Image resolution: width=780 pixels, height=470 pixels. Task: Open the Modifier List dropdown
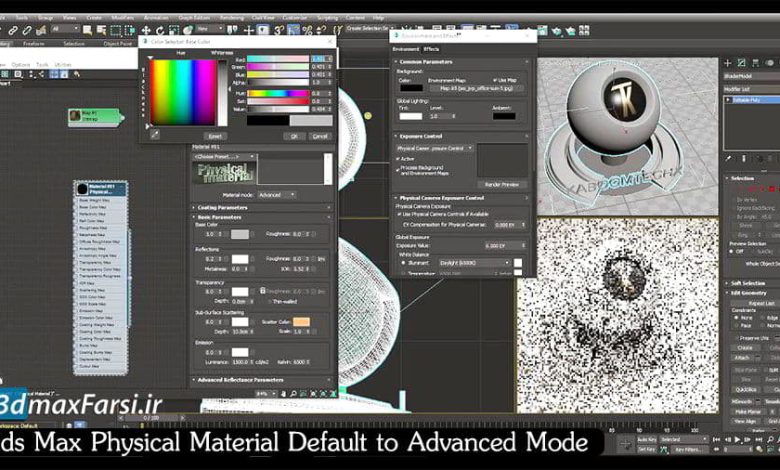752,89
